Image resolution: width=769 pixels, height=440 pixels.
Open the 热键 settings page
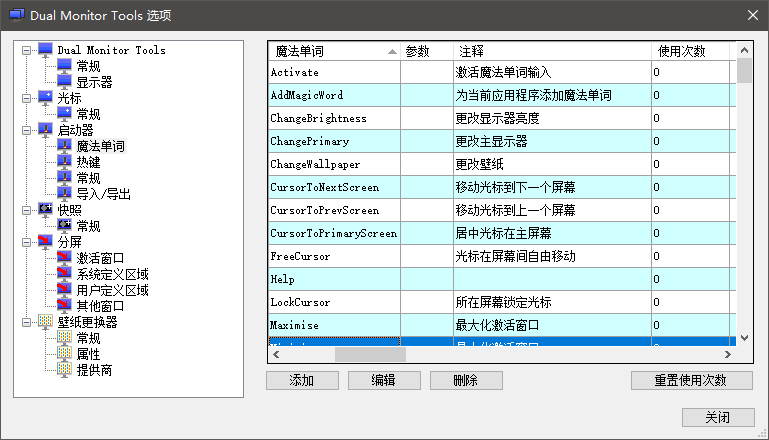tap(88, 162)
